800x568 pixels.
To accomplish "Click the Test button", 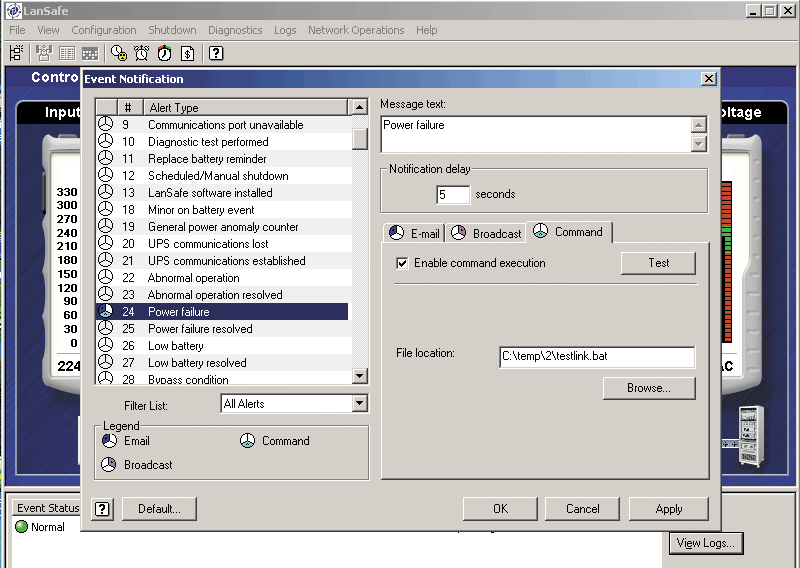I will (658, 263).
